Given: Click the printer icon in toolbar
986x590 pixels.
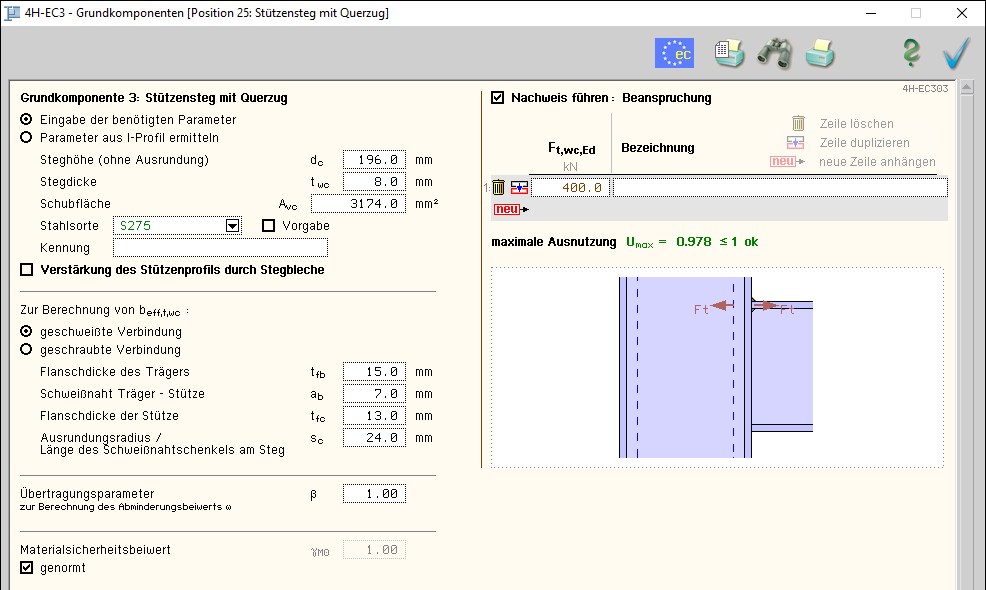Looking at the screenshot, I should 820,53.
